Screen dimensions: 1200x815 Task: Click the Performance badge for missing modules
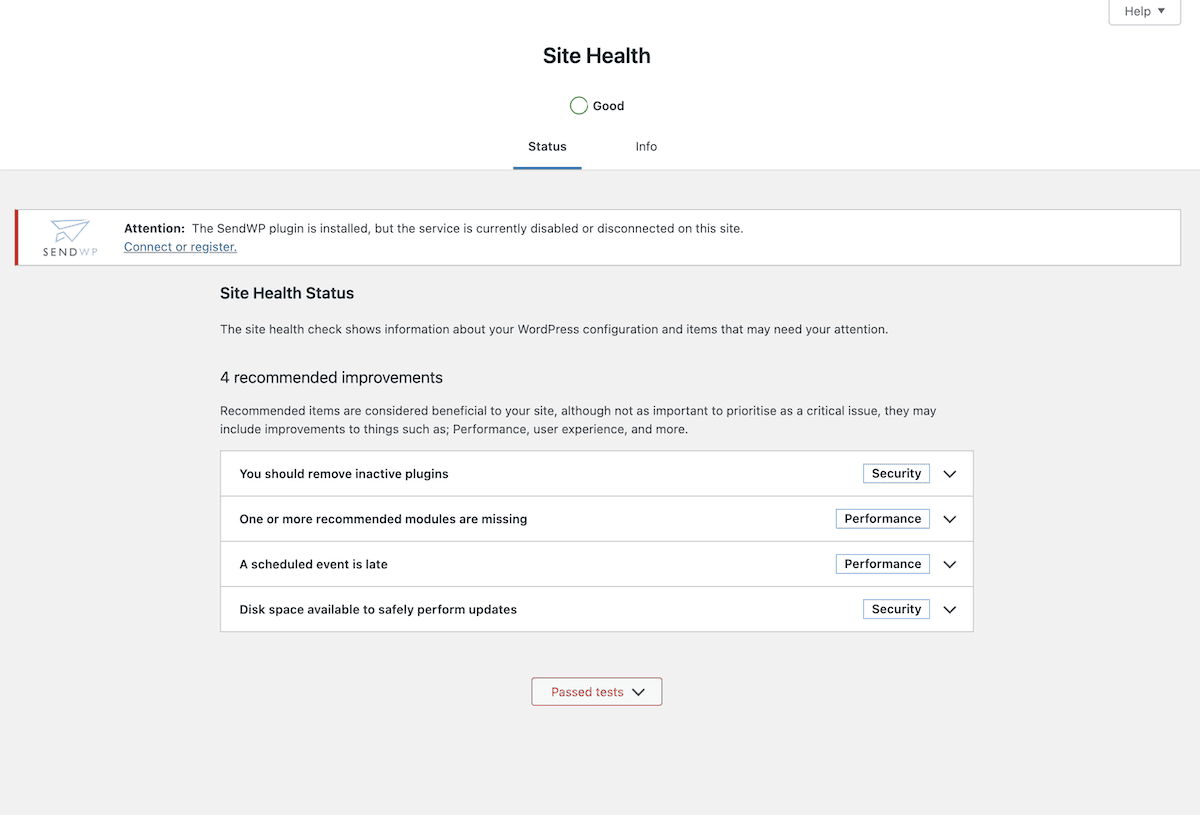882,518
